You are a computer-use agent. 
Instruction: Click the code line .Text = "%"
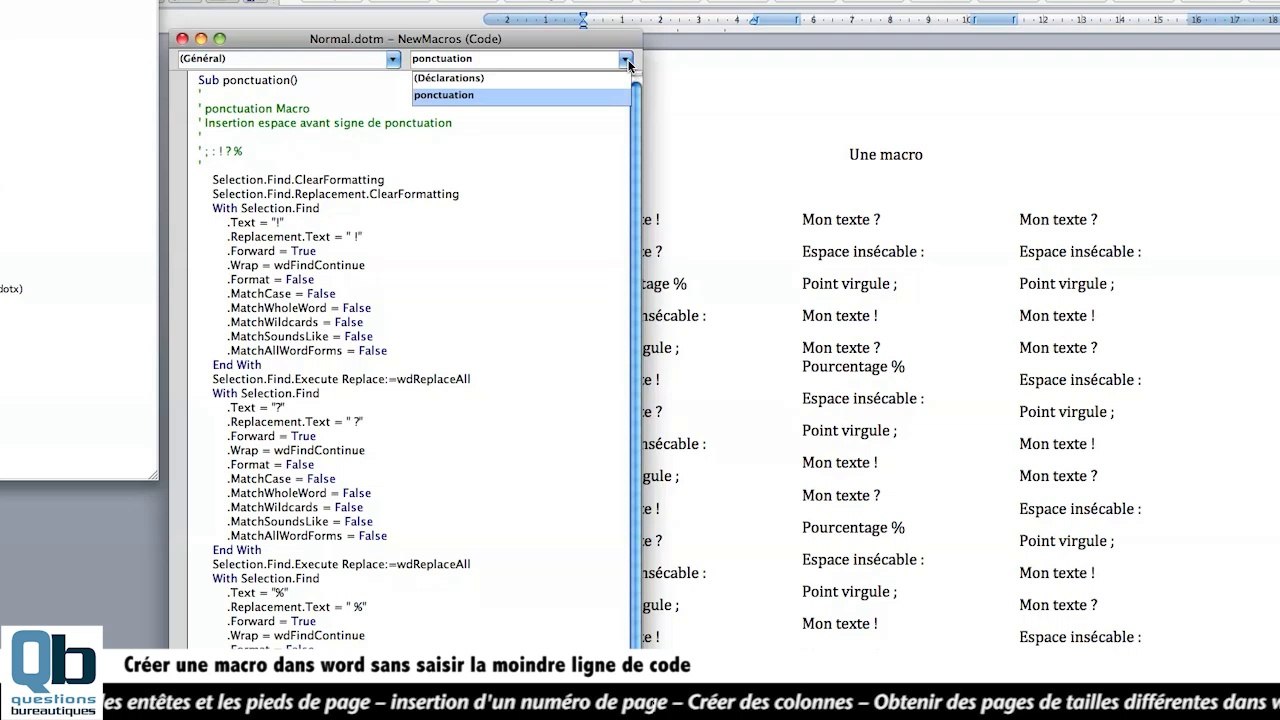pyautogui.click(x=258, y=593)
